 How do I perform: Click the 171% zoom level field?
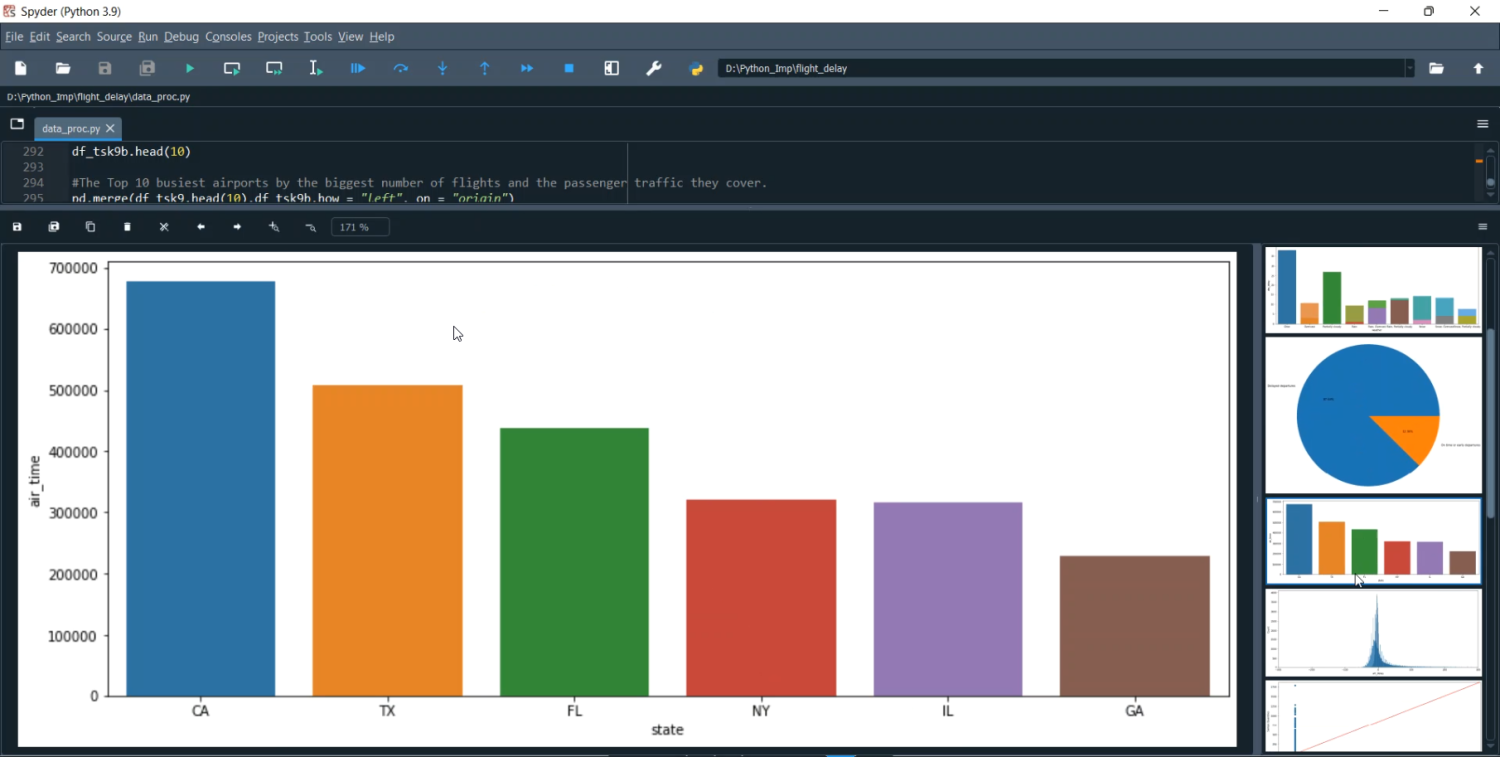(x=359, y=226)
